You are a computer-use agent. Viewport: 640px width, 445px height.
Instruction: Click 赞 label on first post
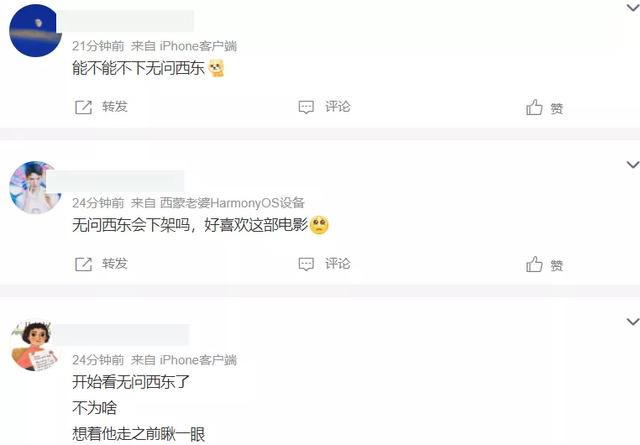point(557,109)
